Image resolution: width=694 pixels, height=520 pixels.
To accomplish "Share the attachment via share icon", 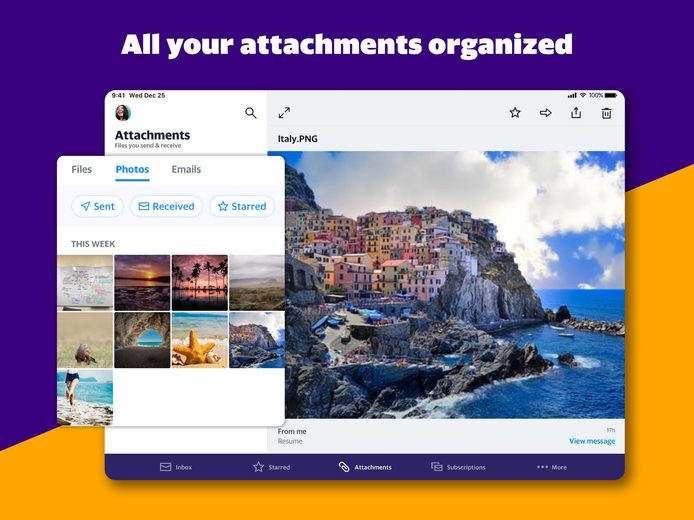I will [x=576, y=113].
